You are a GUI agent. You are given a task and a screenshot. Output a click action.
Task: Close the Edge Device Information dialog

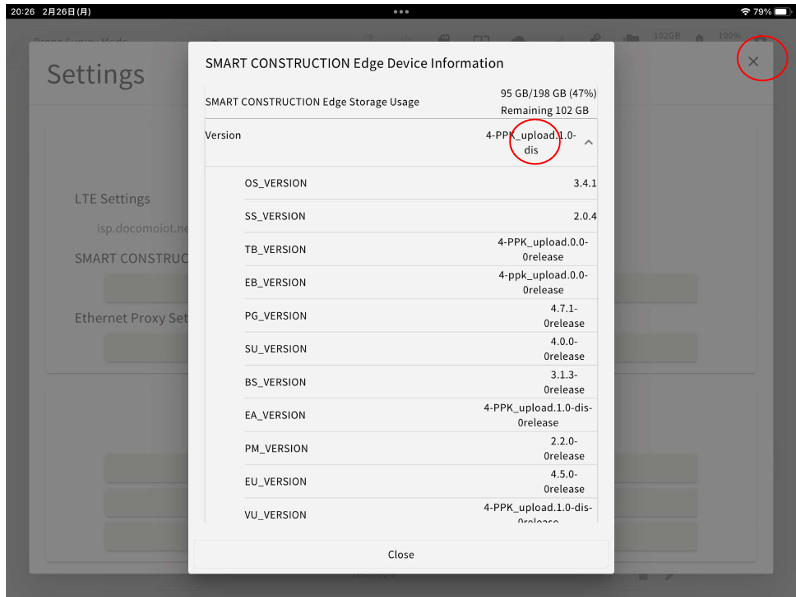[x=401, y=554]
